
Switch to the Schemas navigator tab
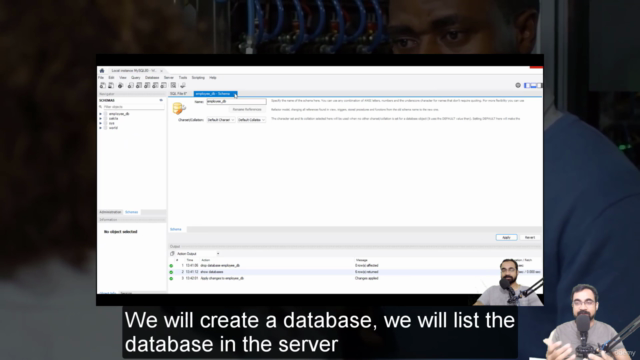(131, 212)
